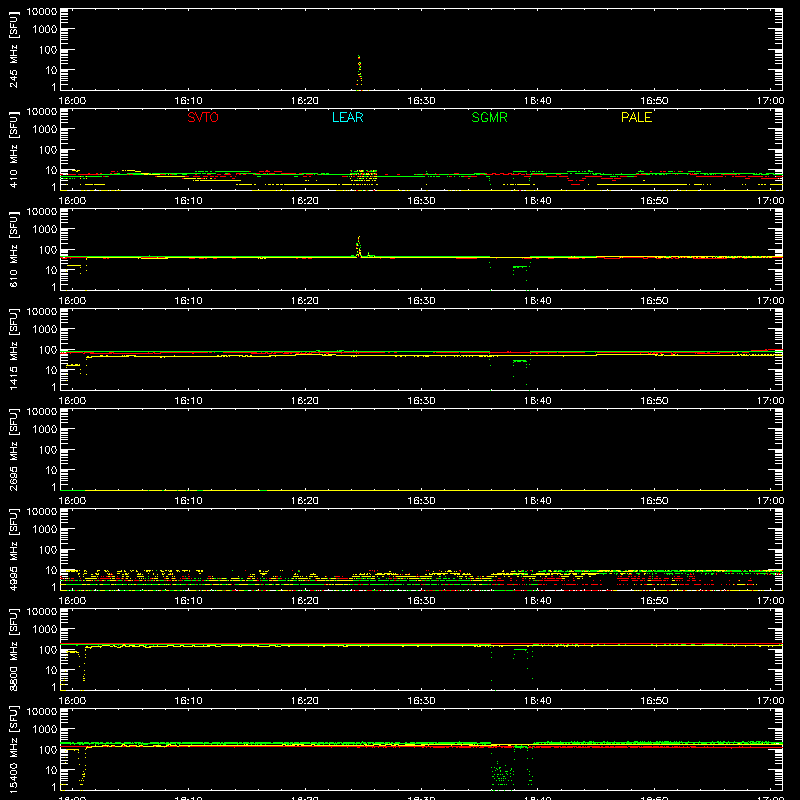
Task: Click the 16:50 time label under 1415 MHz panel
Action: 654,401
